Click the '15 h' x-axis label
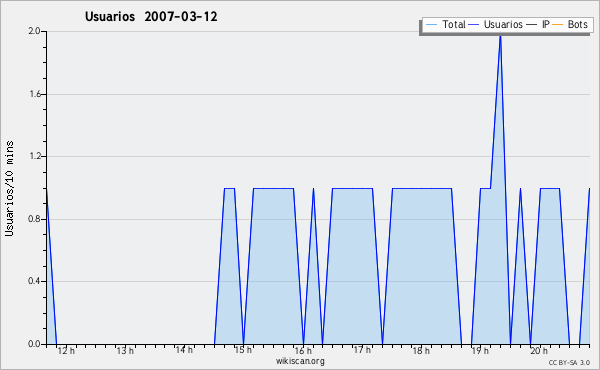The height and width of the screenshot is (370, 600). tap(243, 350)
